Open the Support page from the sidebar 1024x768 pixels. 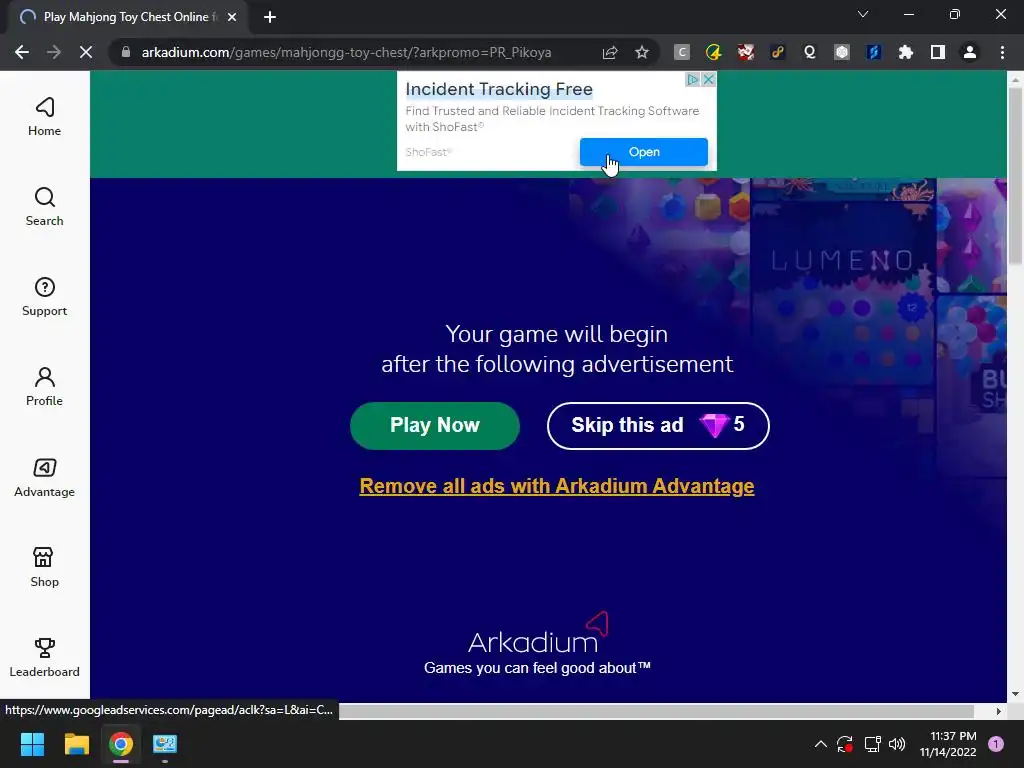coord(44,297)
